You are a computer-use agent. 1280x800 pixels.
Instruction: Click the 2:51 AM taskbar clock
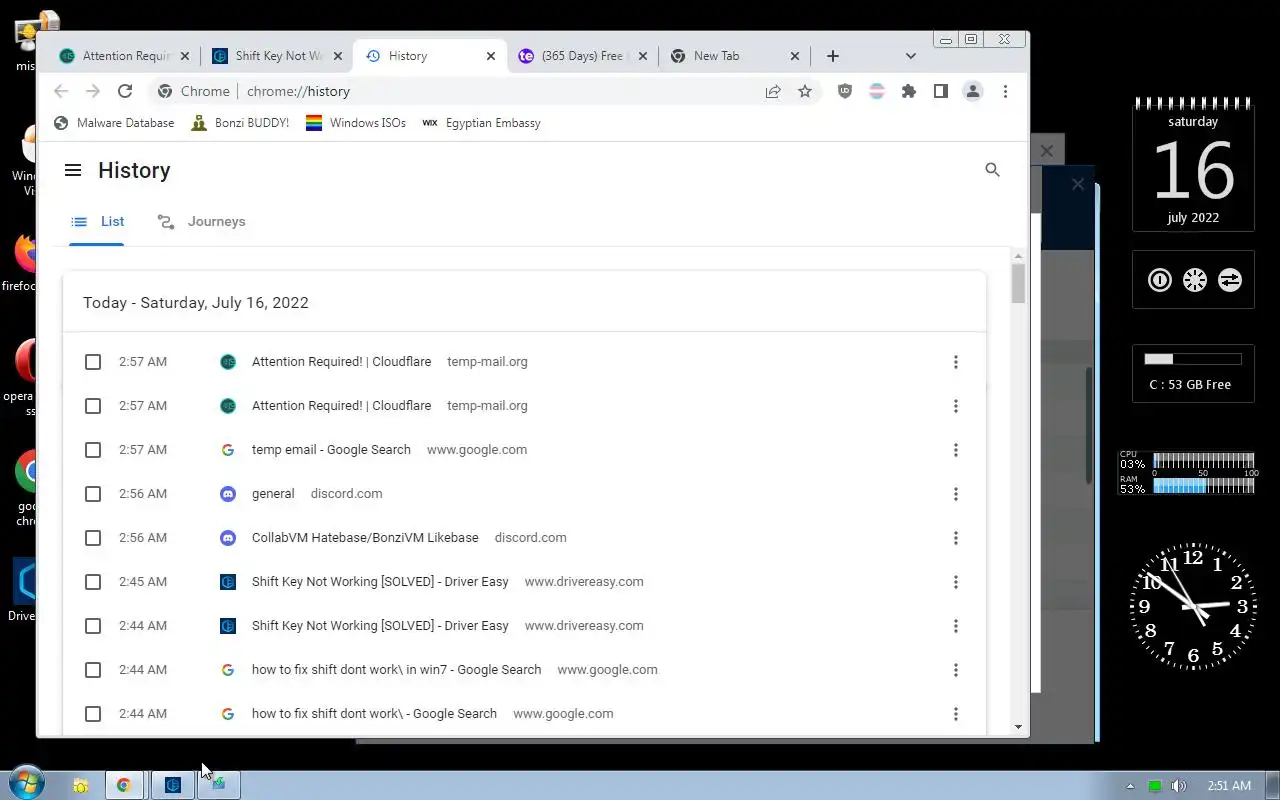pyautogui.click(x=1228, y=786)
